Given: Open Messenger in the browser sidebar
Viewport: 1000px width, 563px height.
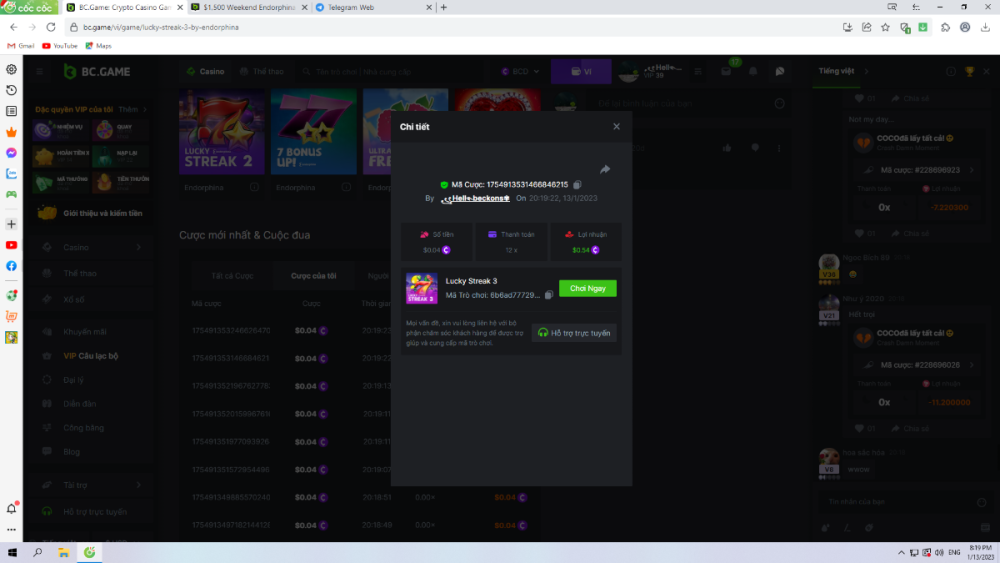Looking at the screenshot, I should pyautogui.click(x=11, y=152).
